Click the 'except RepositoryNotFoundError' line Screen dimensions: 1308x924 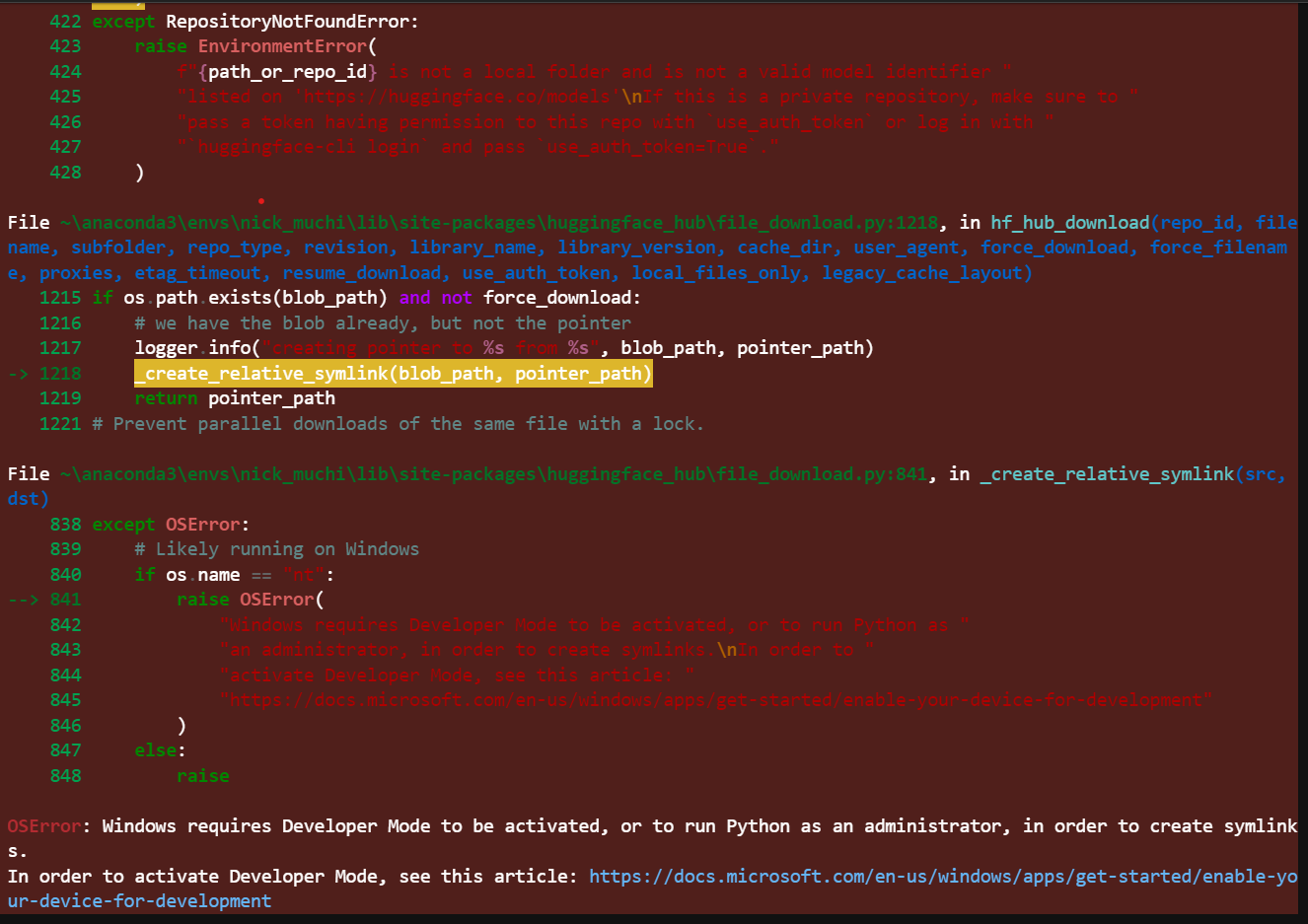tap(254, 22)
